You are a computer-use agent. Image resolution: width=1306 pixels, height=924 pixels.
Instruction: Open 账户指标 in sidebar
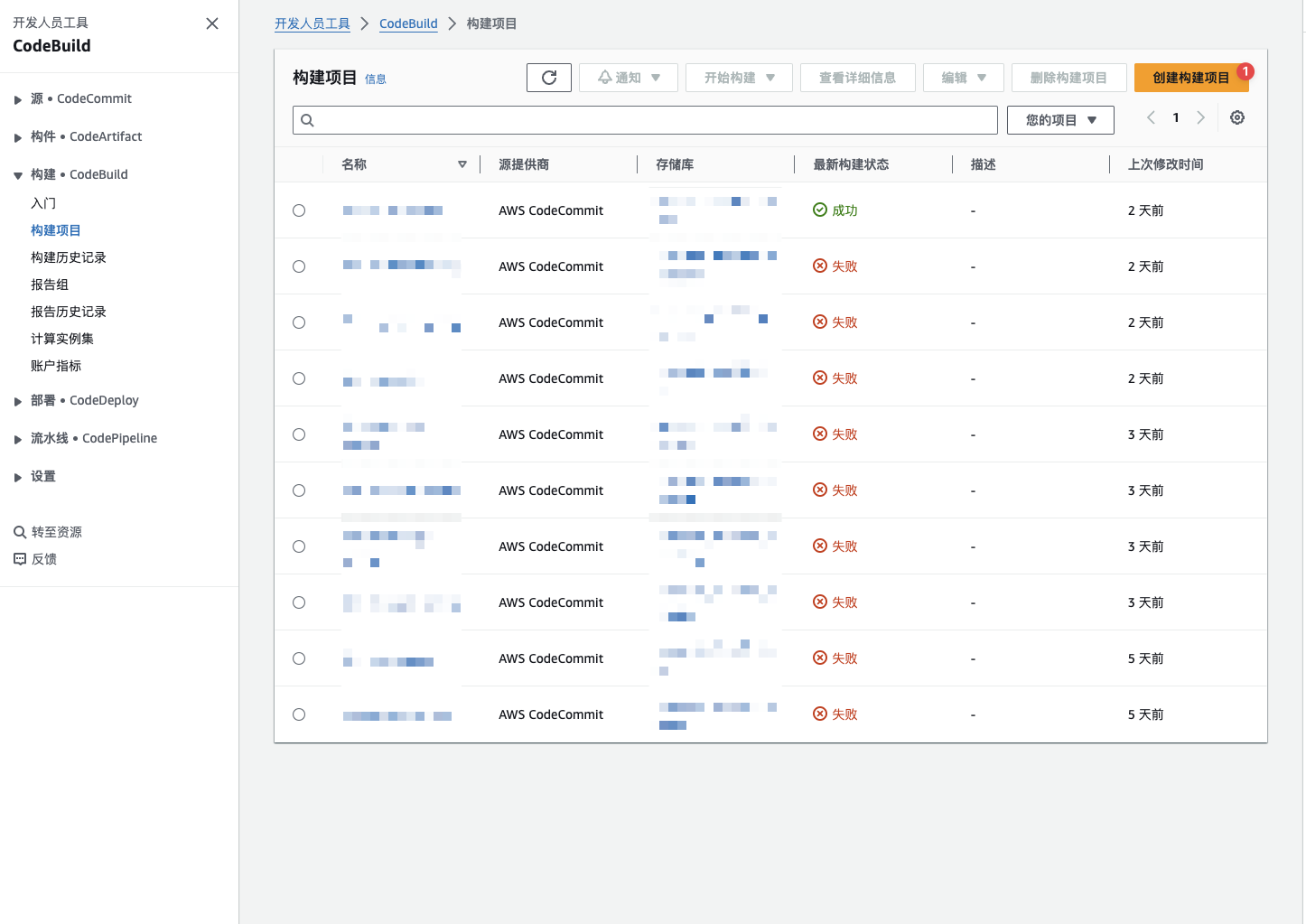pyautogui.click(x=56, y=366)
